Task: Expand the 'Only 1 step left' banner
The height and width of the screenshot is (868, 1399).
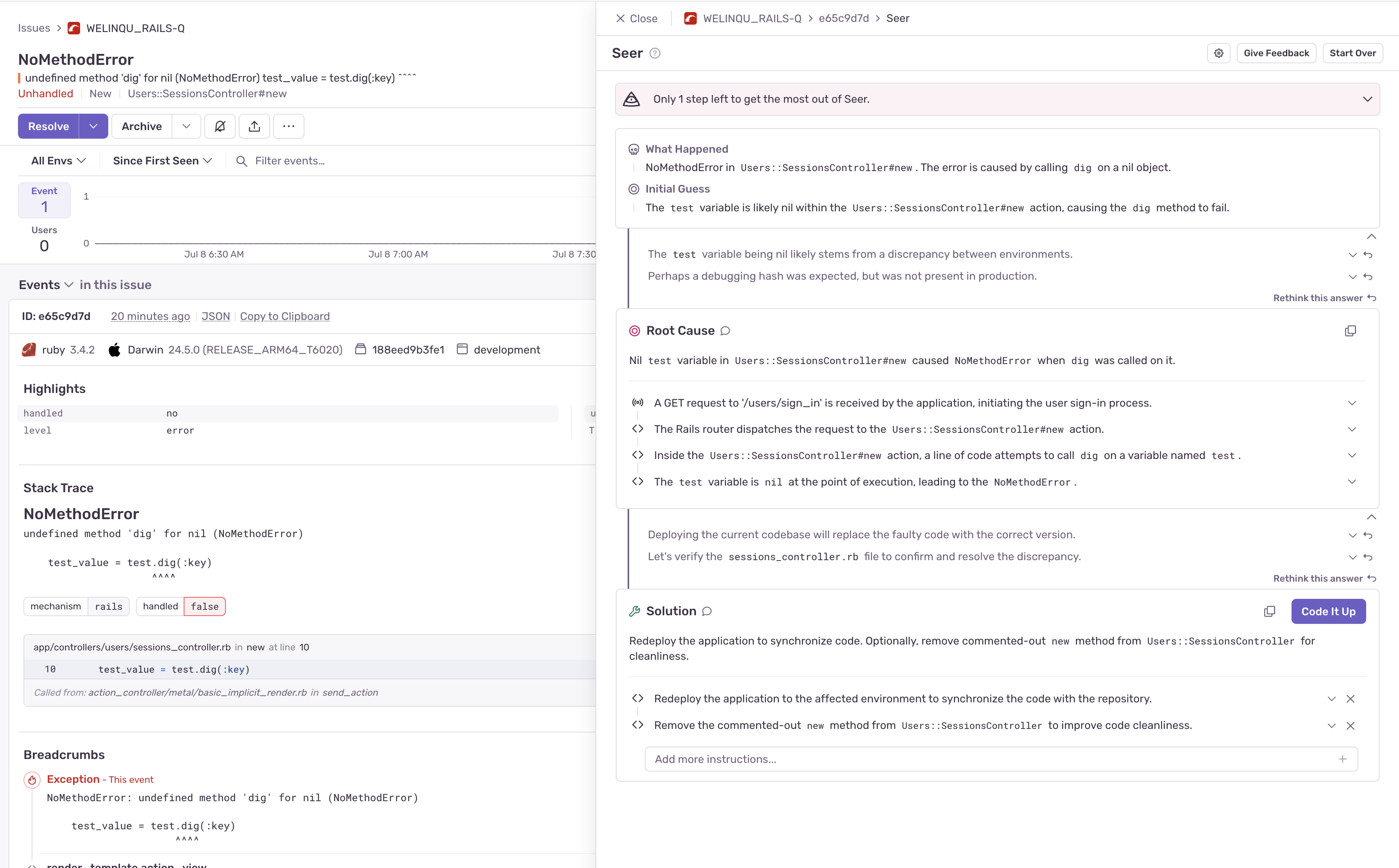Action: (1367, 99)
